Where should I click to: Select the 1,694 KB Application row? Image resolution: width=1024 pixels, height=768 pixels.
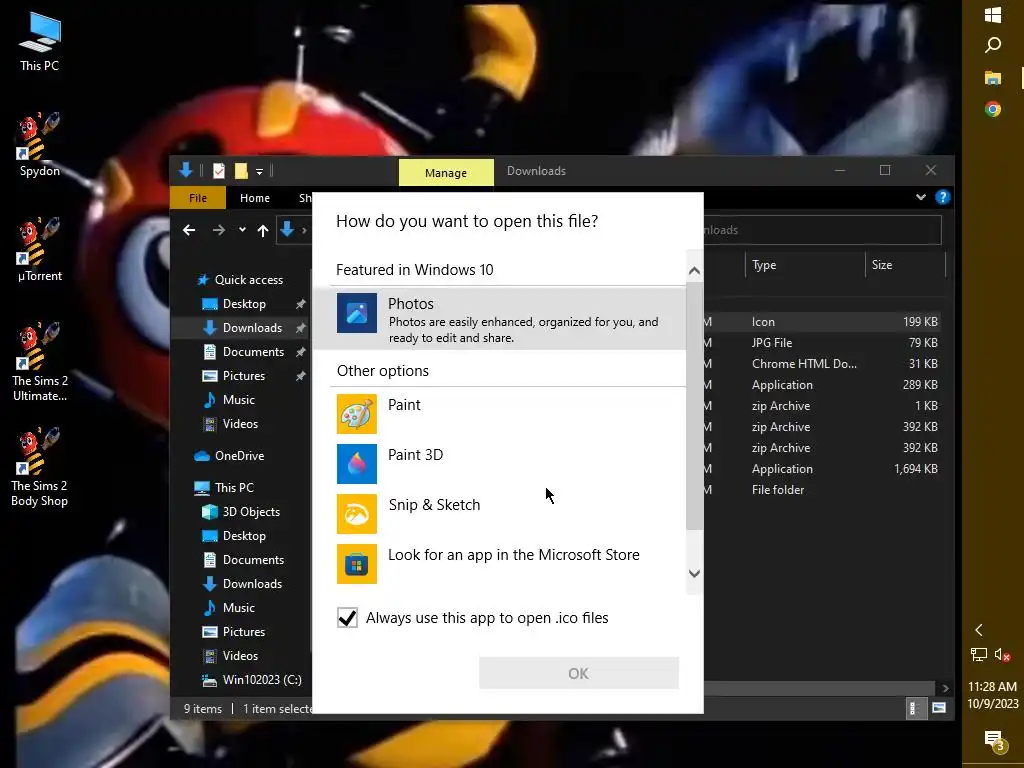pos(822,469)
